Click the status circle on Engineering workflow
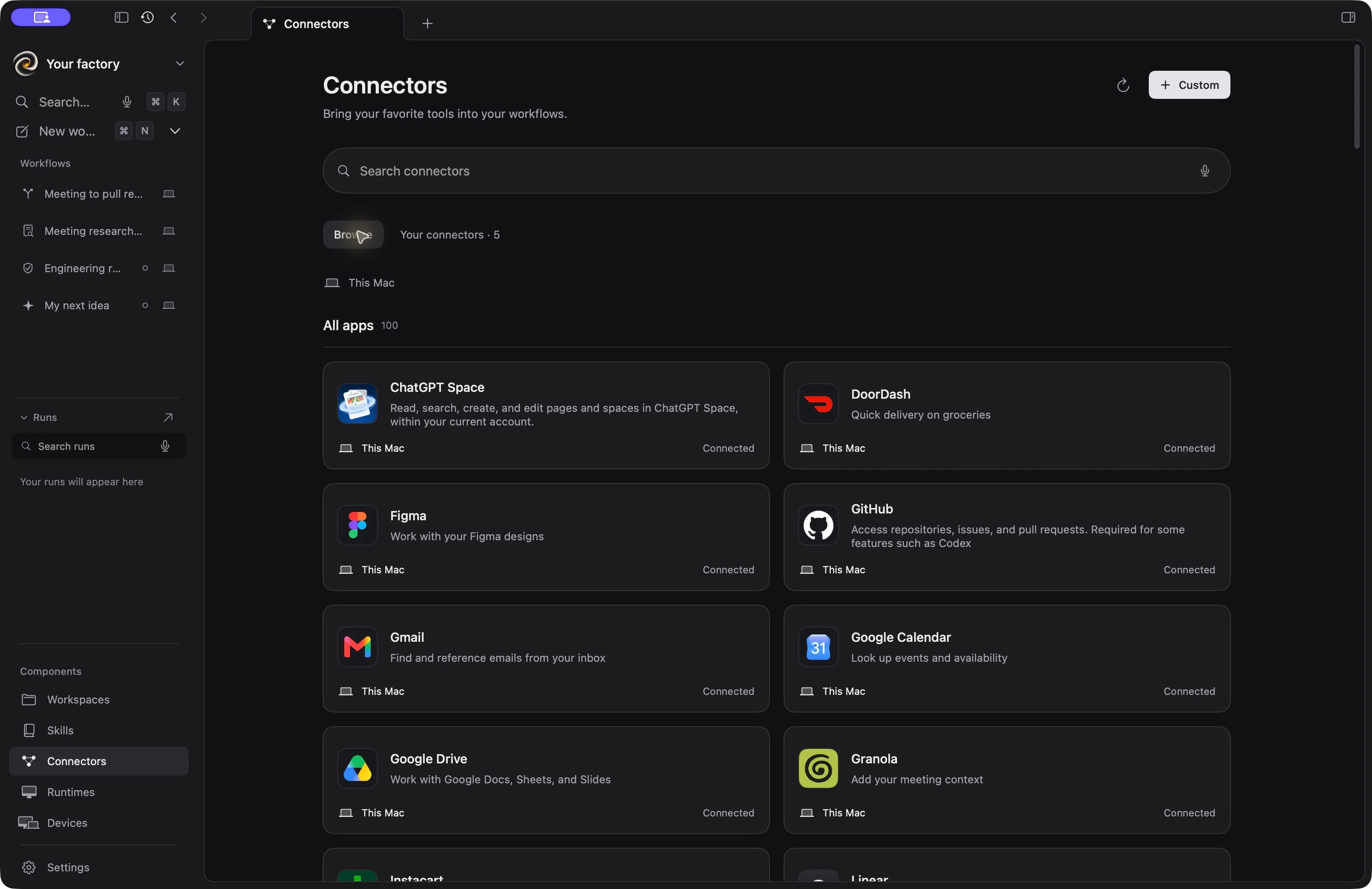 [x=145, y=269]
